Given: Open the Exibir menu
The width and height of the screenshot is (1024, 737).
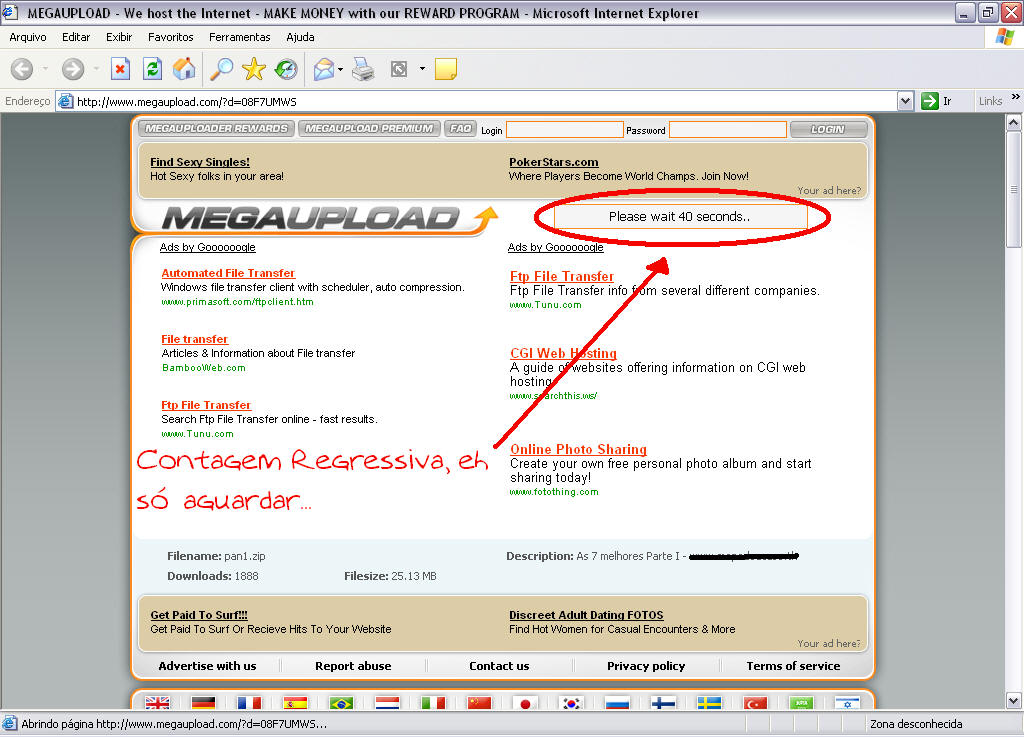Looking at the screenshot, I should point(119,37).
